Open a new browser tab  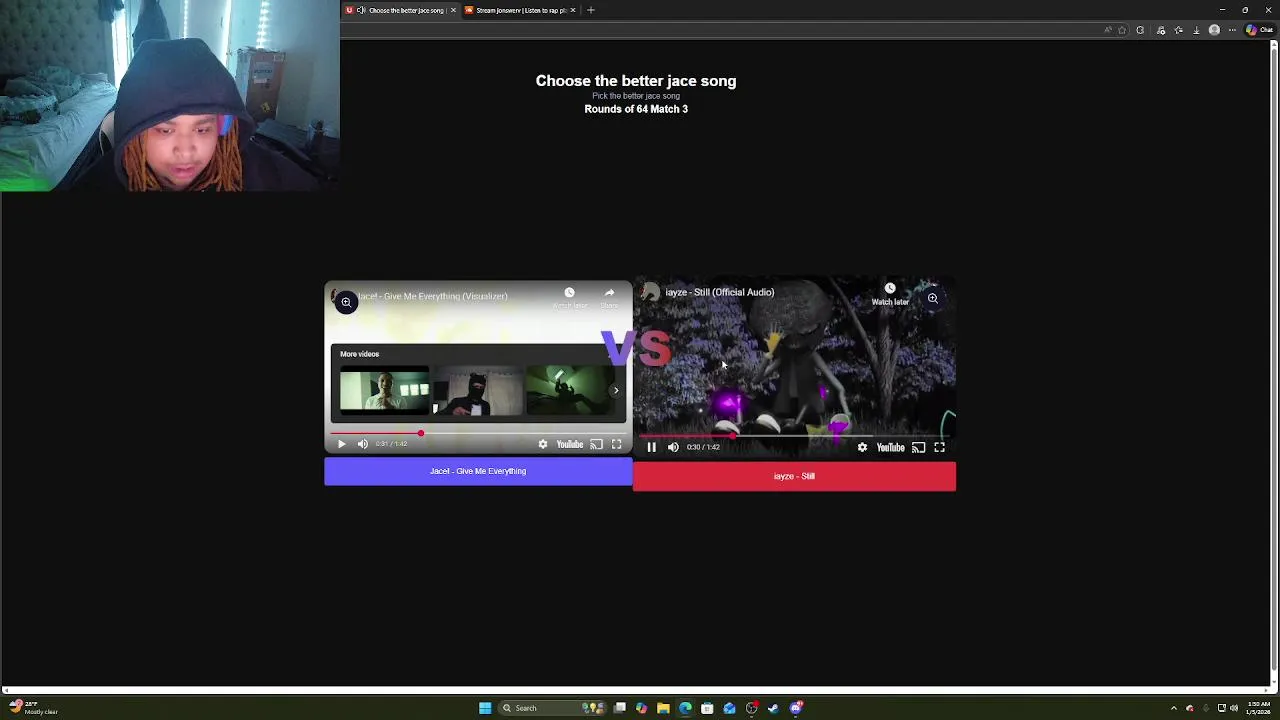591,10
